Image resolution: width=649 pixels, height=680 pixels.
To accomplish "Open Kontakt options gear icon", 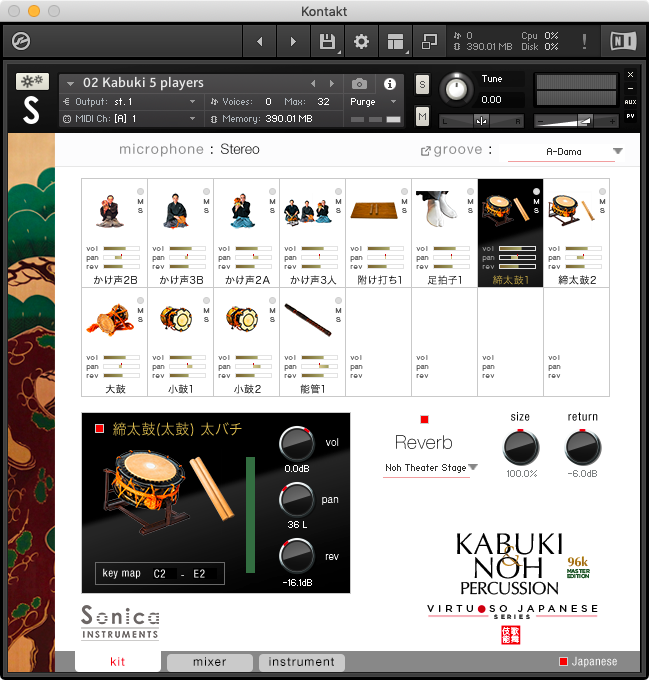I will point(361,42).
